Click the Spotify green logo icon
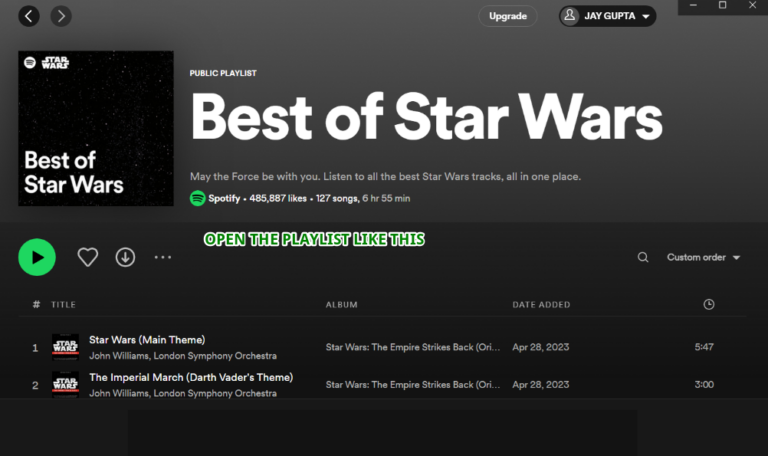The width and height of the screenshot is (768, 456). (x=197, y=198)
